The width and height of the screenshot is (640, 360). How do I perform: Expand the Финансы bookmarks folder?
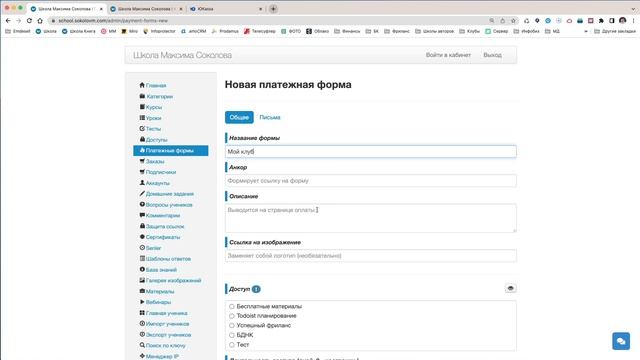tap(347, 31)
